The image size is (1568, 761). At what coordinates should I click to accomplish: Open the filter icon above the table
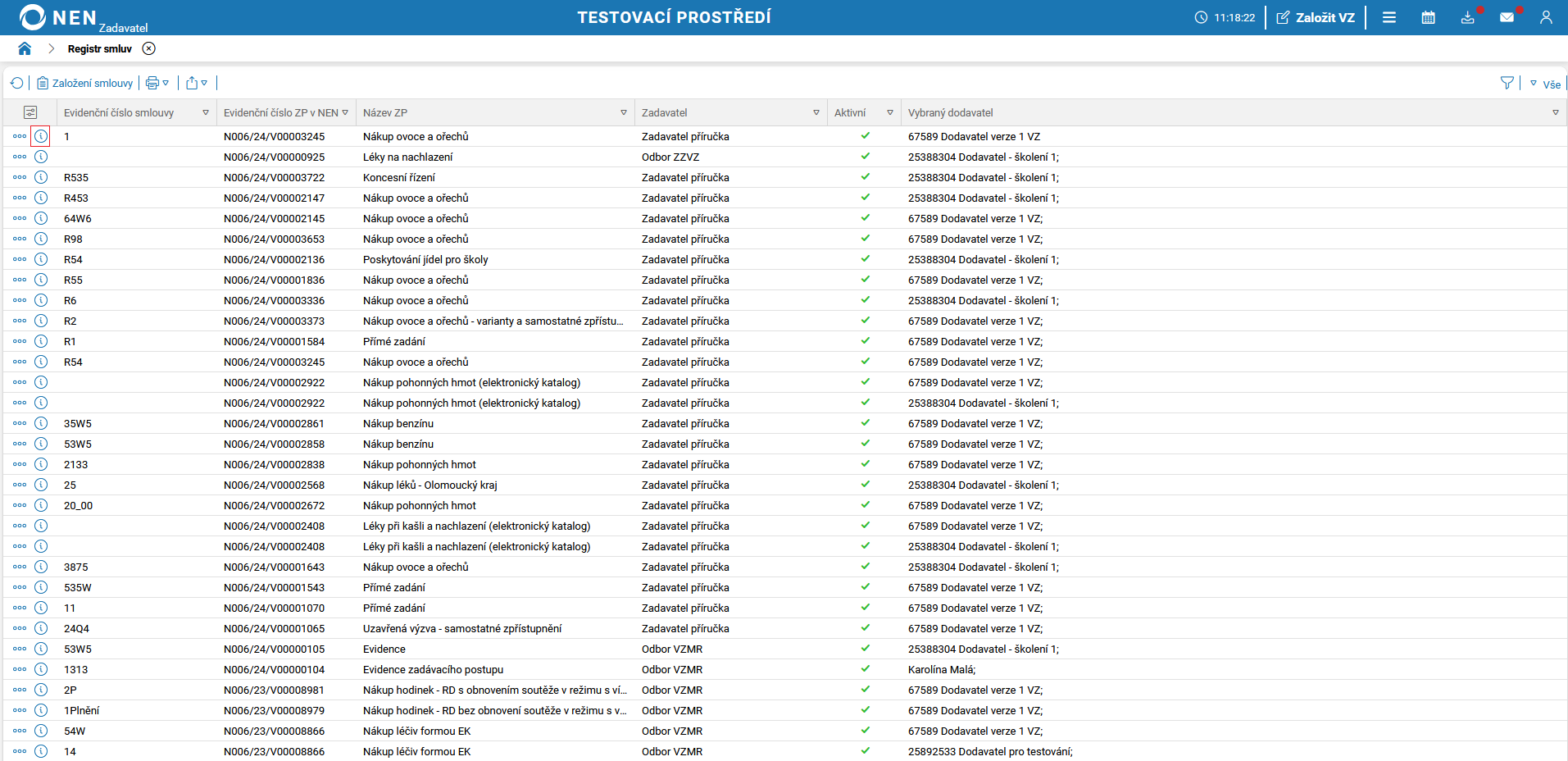point(1507,82)
